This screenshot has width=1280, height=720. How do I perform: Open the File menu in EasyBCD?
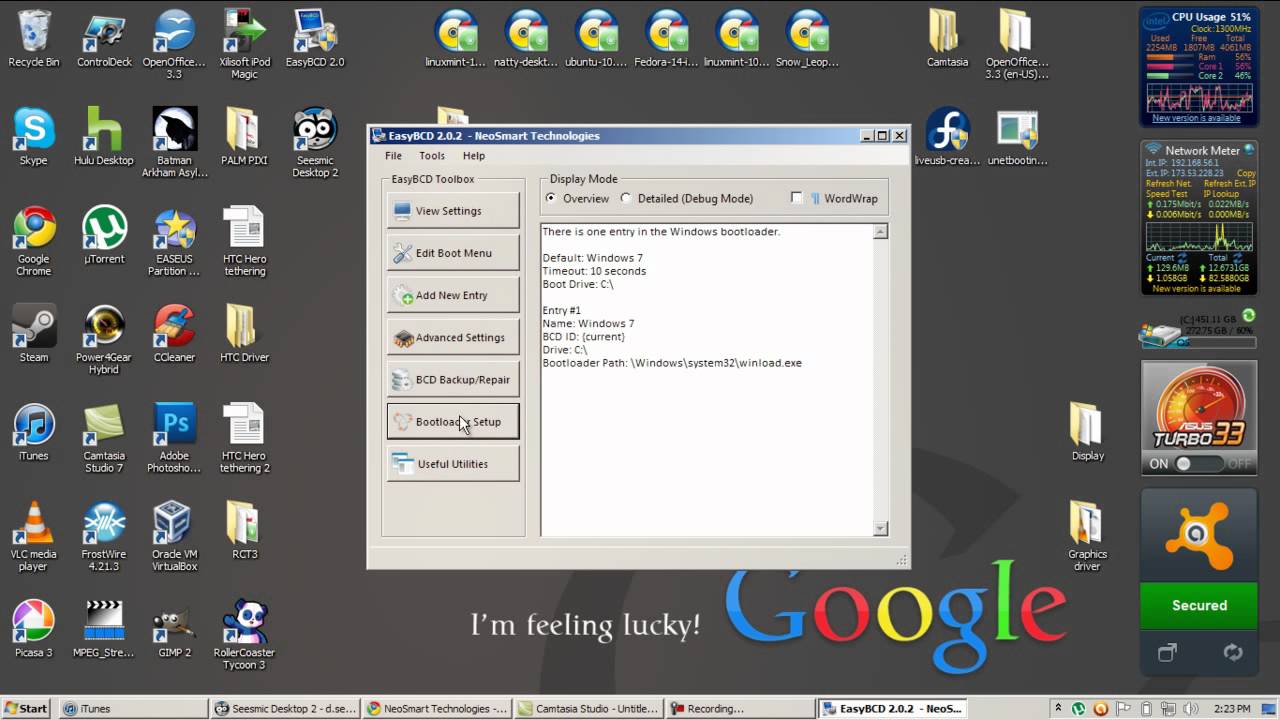[394, 156]
